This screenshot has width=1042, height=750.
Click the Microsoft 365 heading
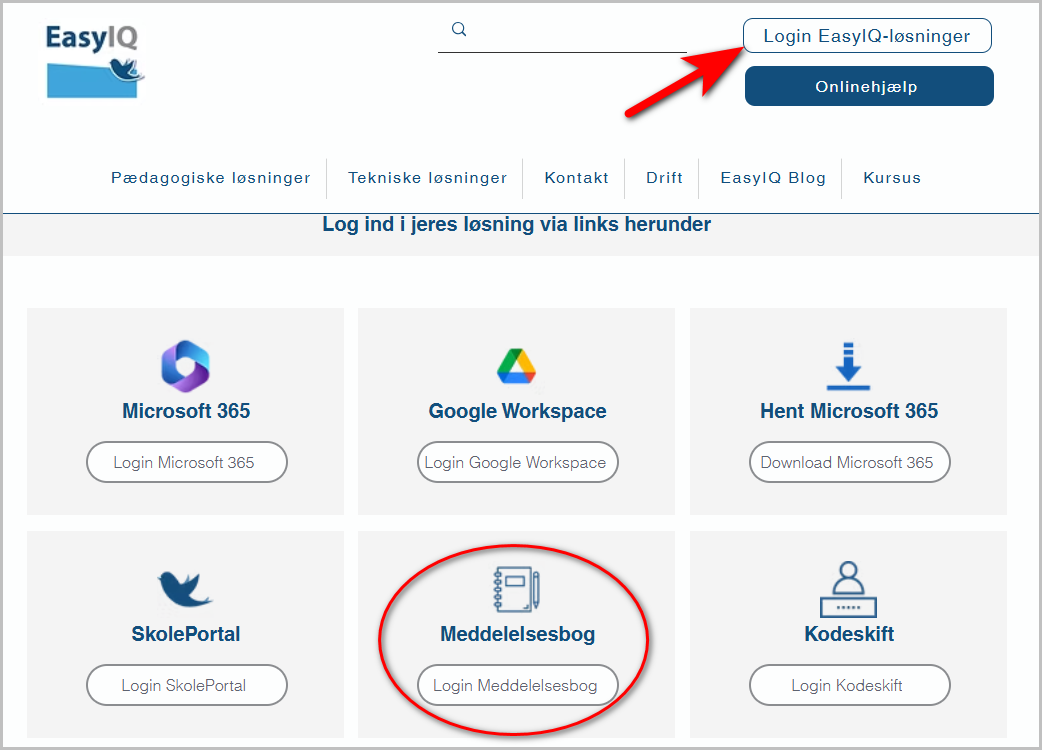(x=186, y=411)
